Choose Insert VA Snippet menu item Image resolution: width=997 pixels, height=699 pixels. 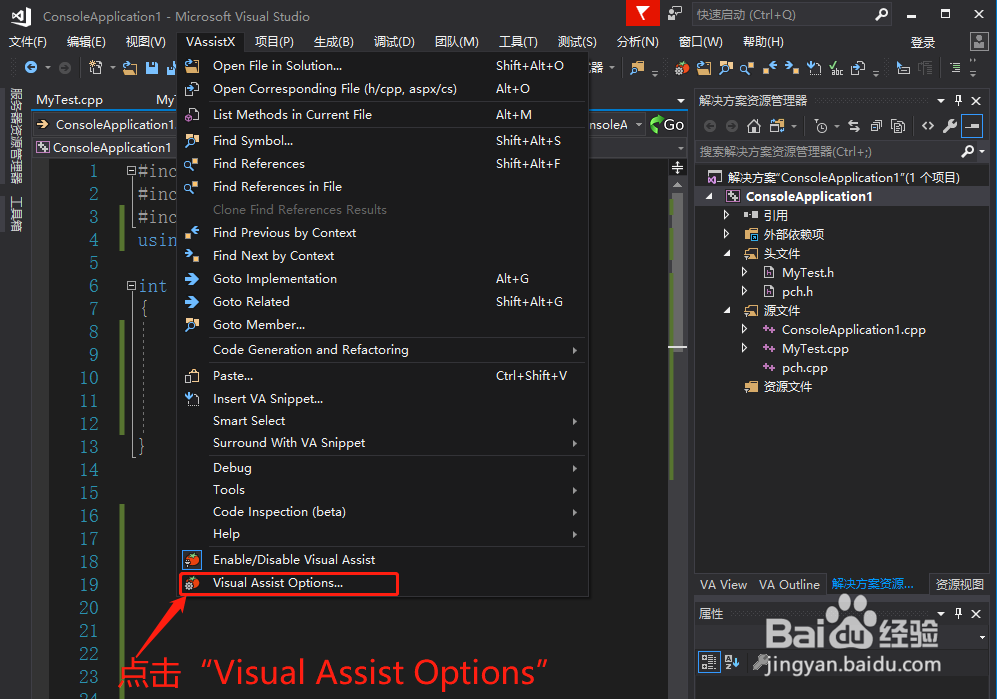point(382,399)
